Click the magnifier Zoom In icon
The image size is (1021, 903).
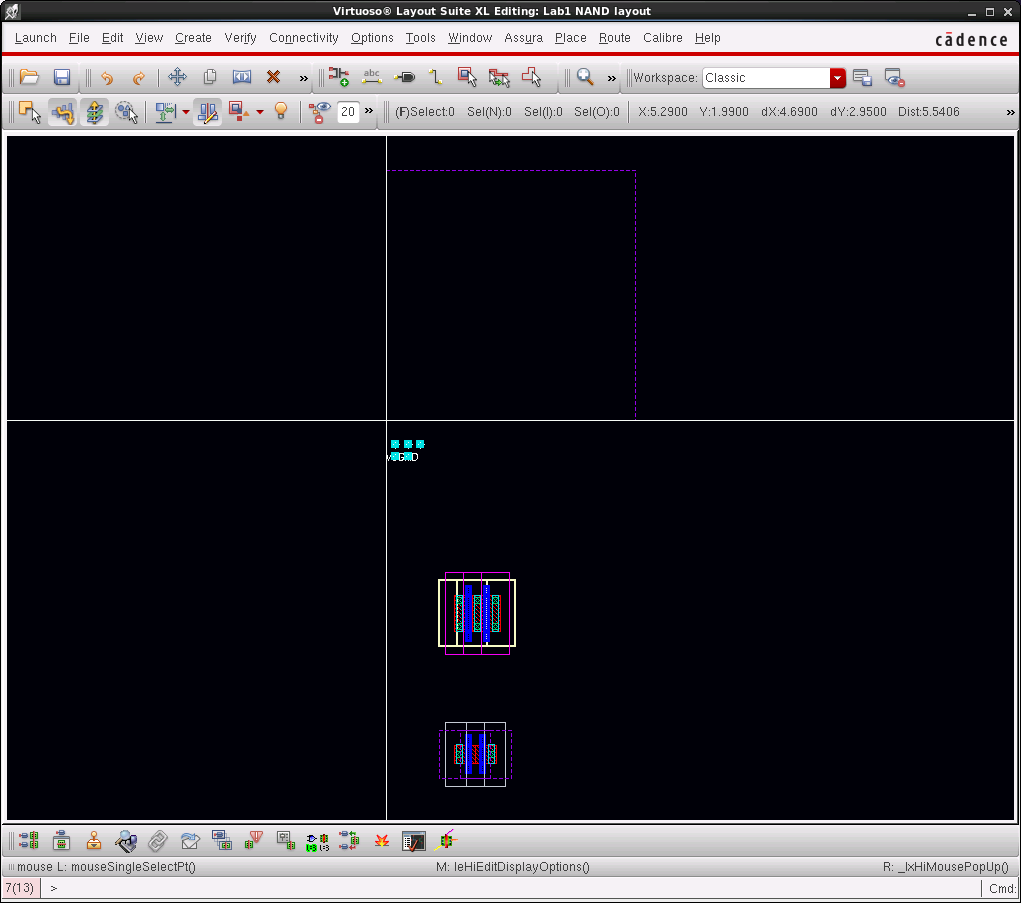click(x=585, y=77)
